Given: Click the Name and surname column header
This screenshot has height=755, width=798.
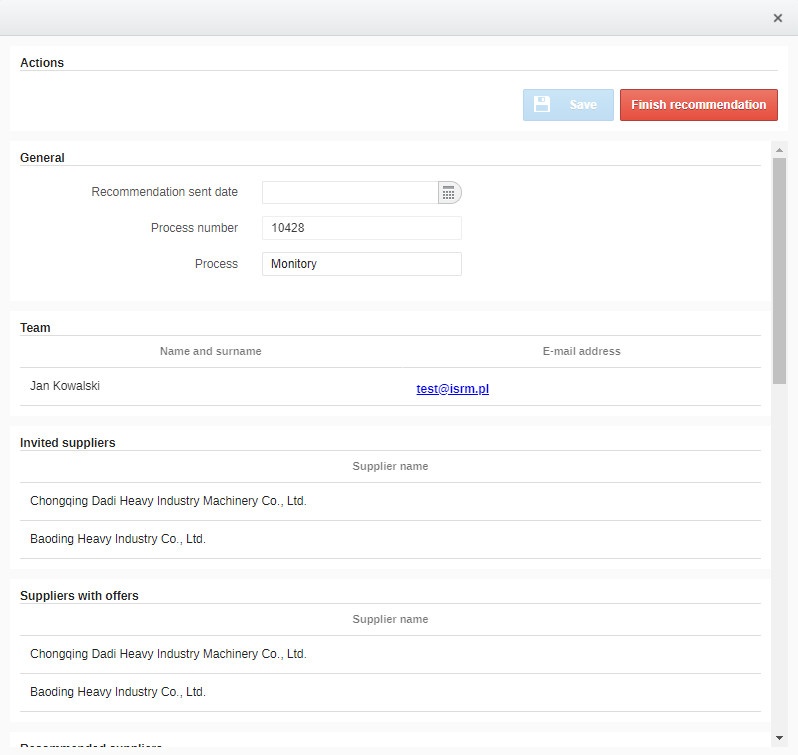Looking at the screenshot, I should [x=210, y=351].
